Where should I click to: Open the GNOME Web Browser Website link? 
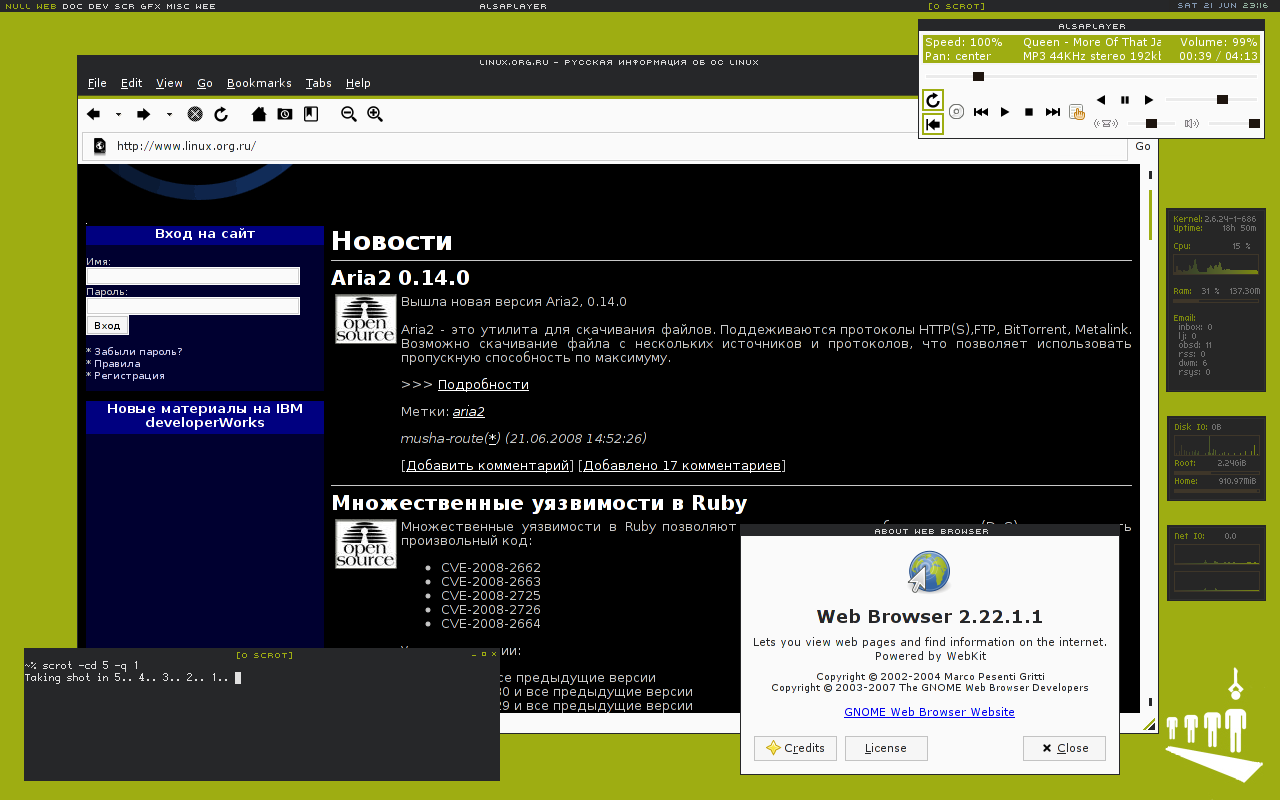tap(929, 712)
